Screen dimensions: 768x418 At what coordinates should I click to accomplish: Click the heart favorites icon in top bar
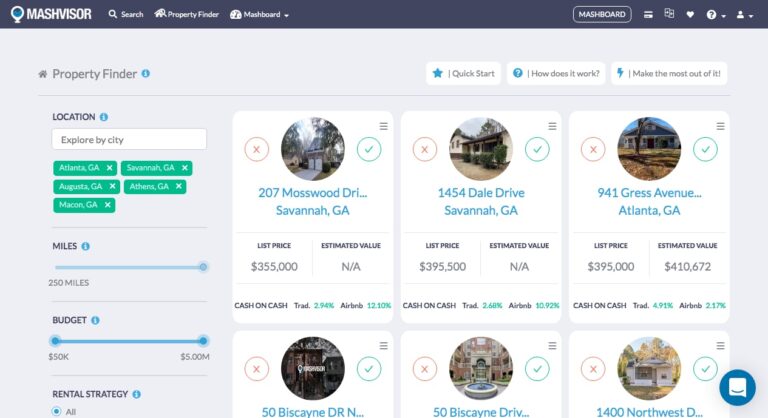click(690, 15)
